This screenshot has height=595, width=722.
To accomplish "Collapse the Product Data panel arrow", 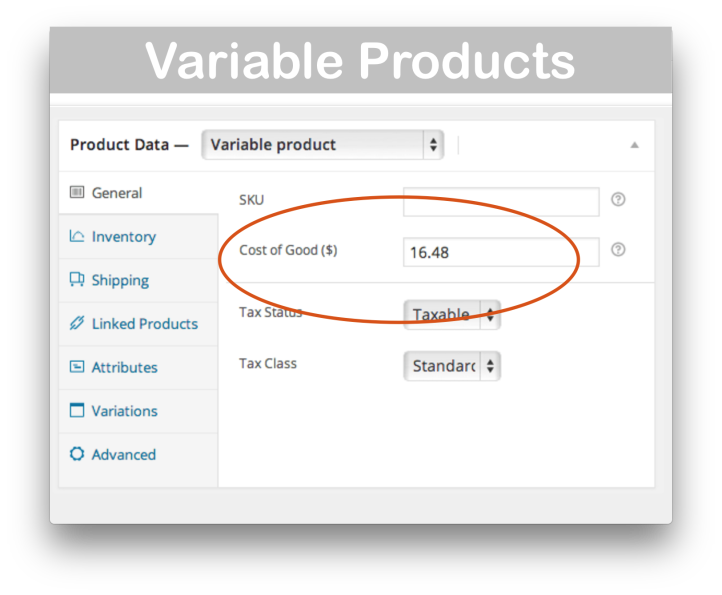I will (634, 145).
